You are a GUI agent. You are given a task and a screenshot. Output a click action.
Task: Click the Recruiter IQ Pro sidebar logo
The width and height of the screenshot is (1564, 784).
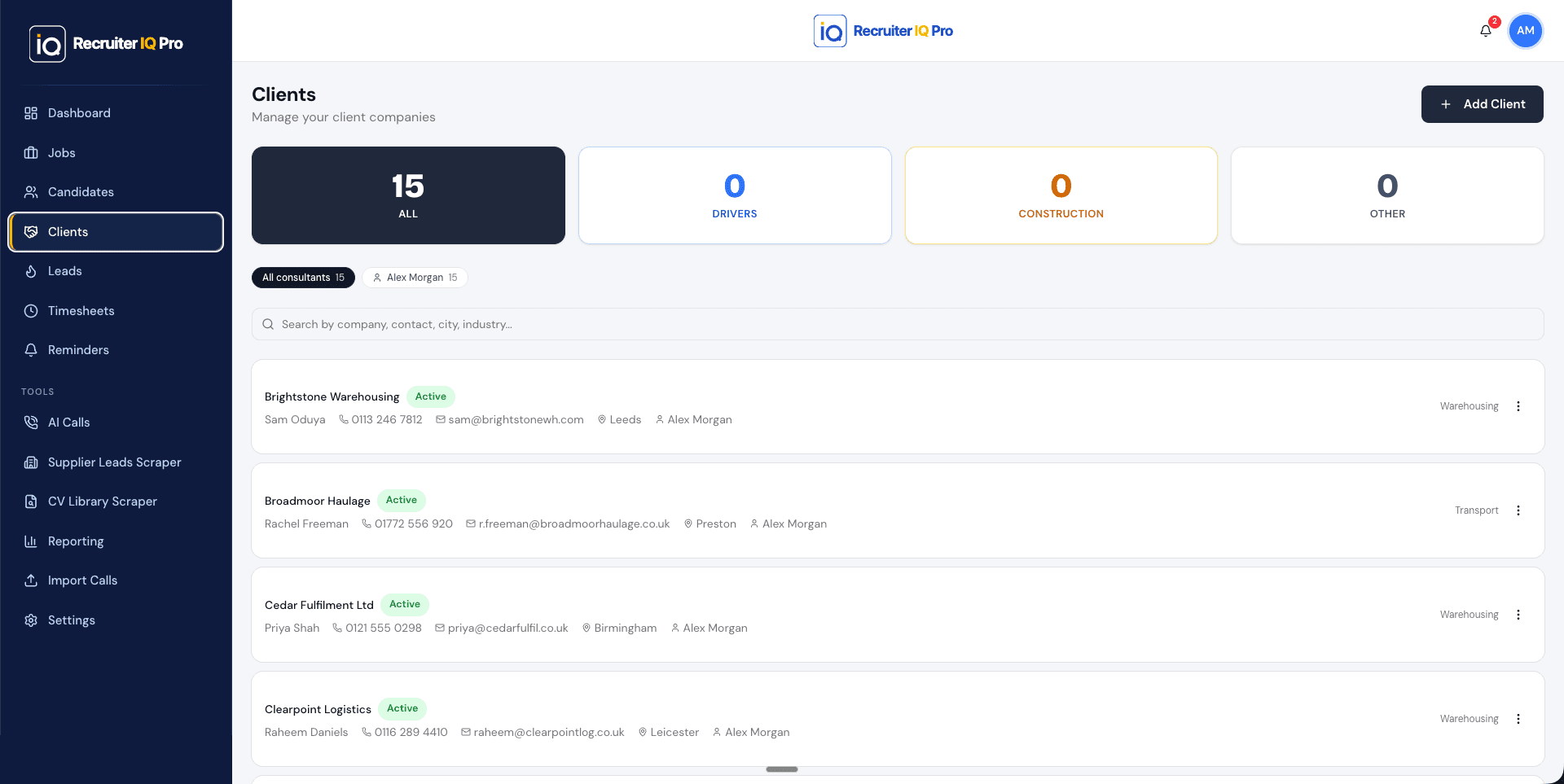(106, 43)
